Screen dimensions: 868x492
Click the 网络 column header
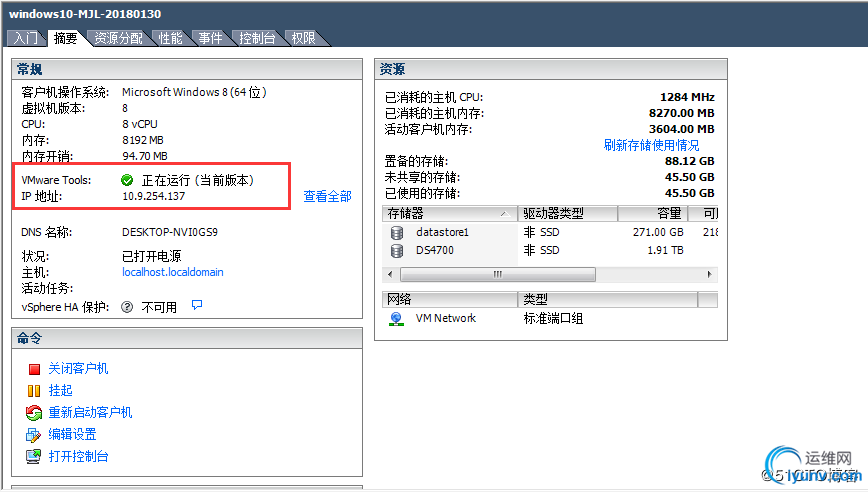coord(450,299)
